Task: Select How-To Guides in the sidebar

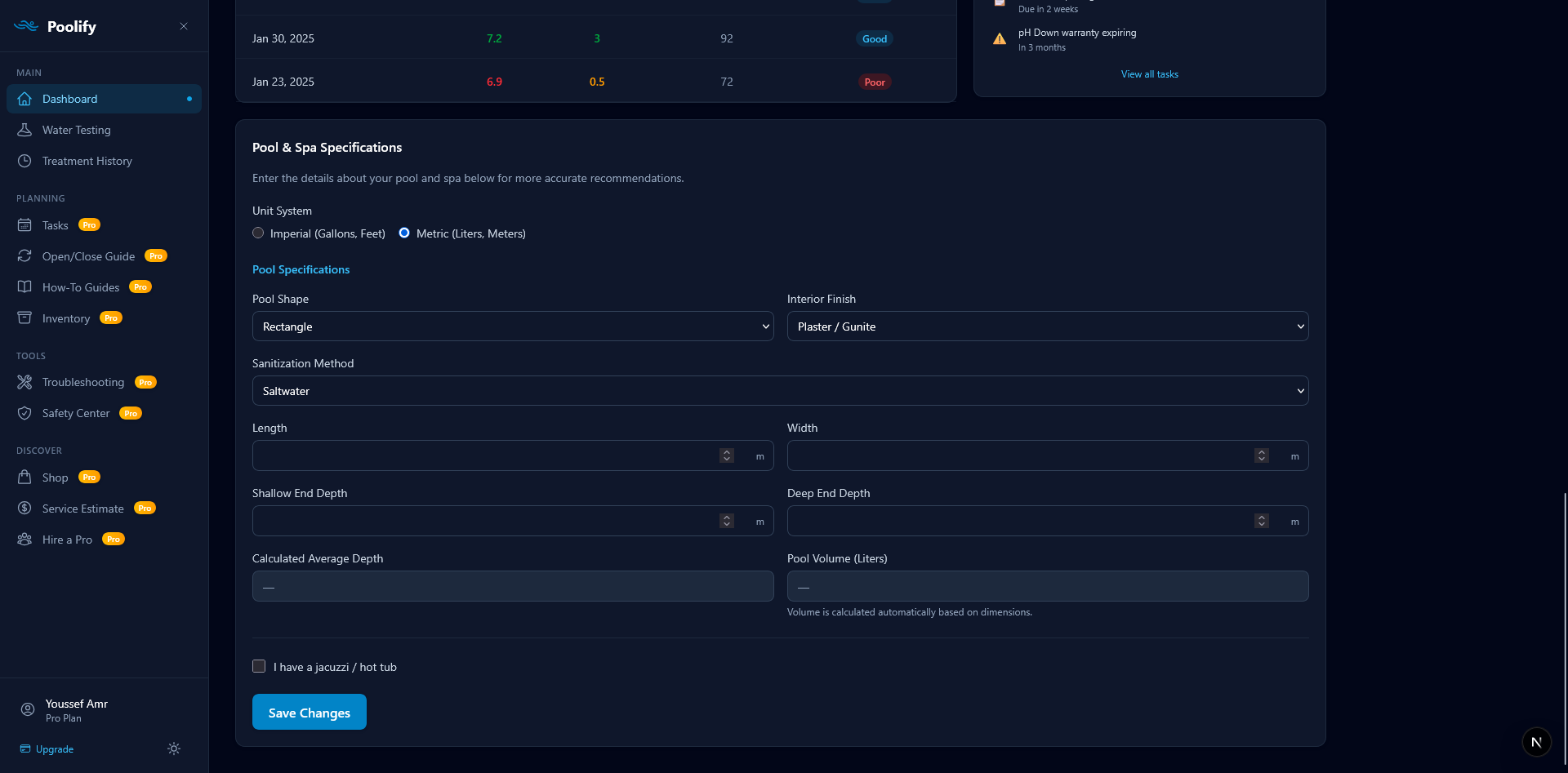Action: (81, 287)
